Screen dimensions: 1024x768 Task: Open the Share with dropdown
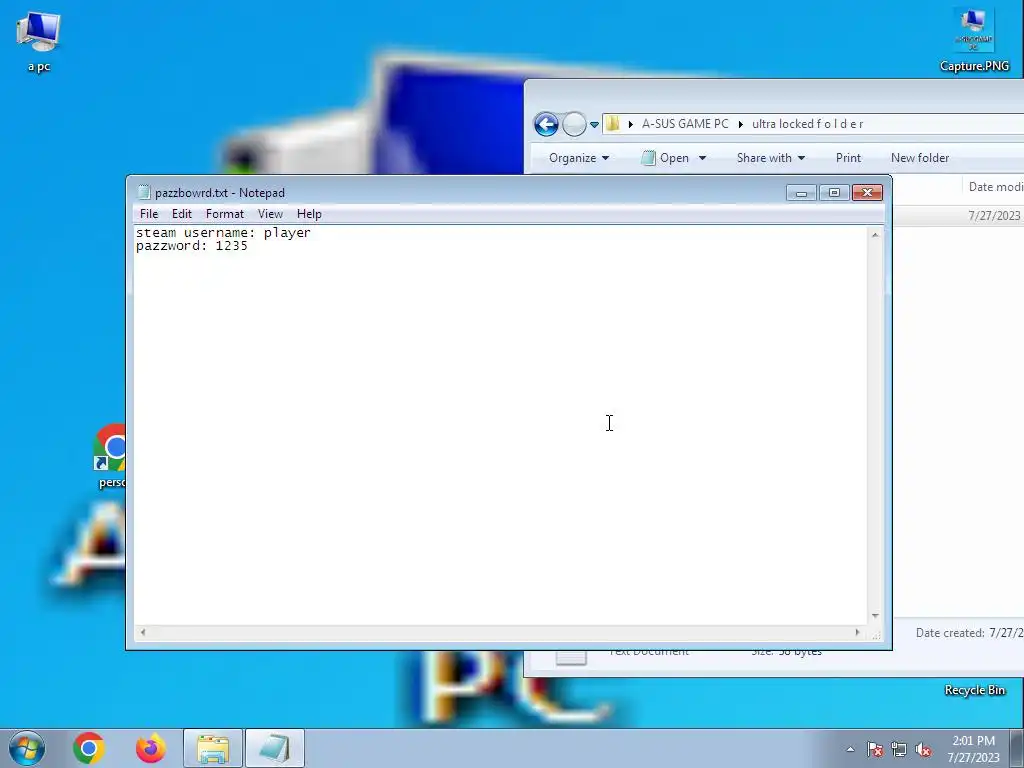771,158
